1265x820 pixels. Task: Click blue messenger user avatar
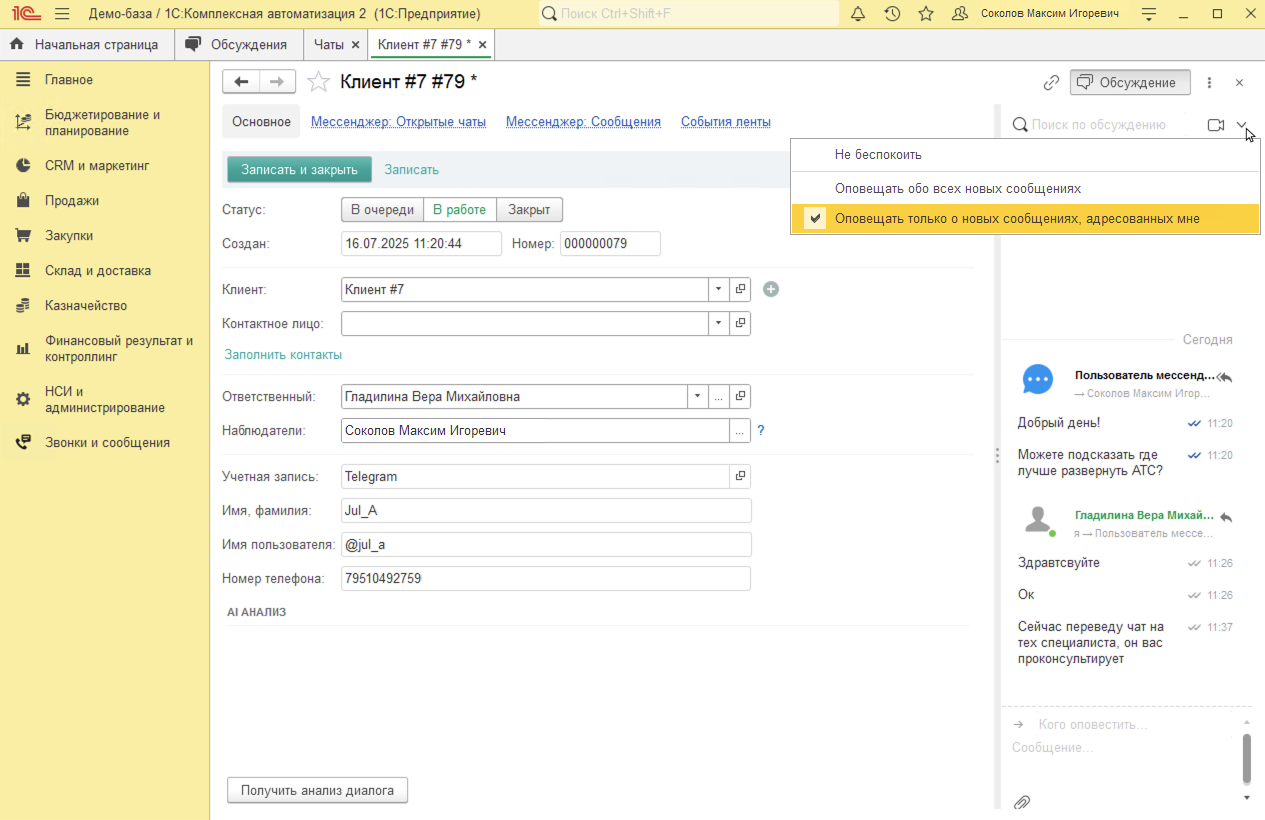(x=1038, y=380)
